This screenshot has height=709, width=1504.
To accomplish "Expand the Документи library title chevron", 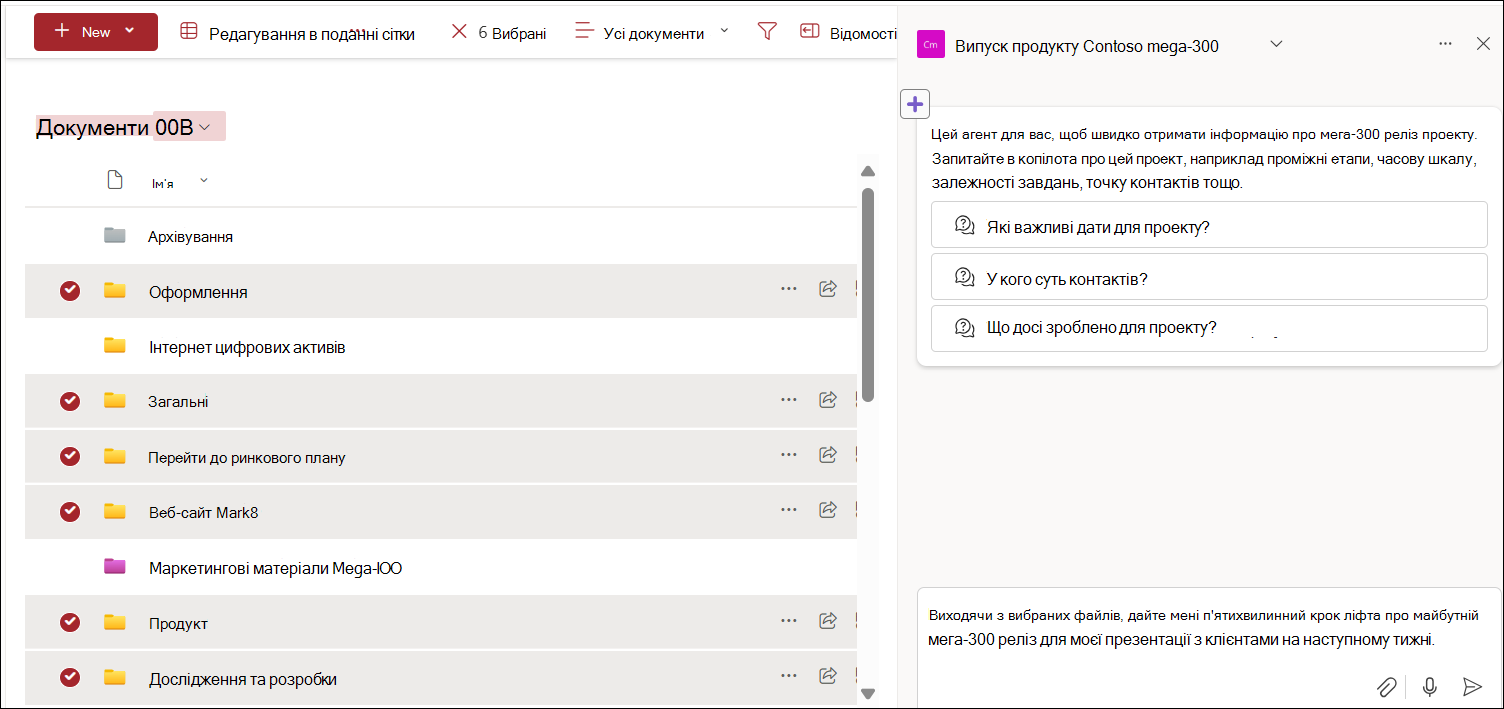I will pyautogui.click(x=204, y=127).
